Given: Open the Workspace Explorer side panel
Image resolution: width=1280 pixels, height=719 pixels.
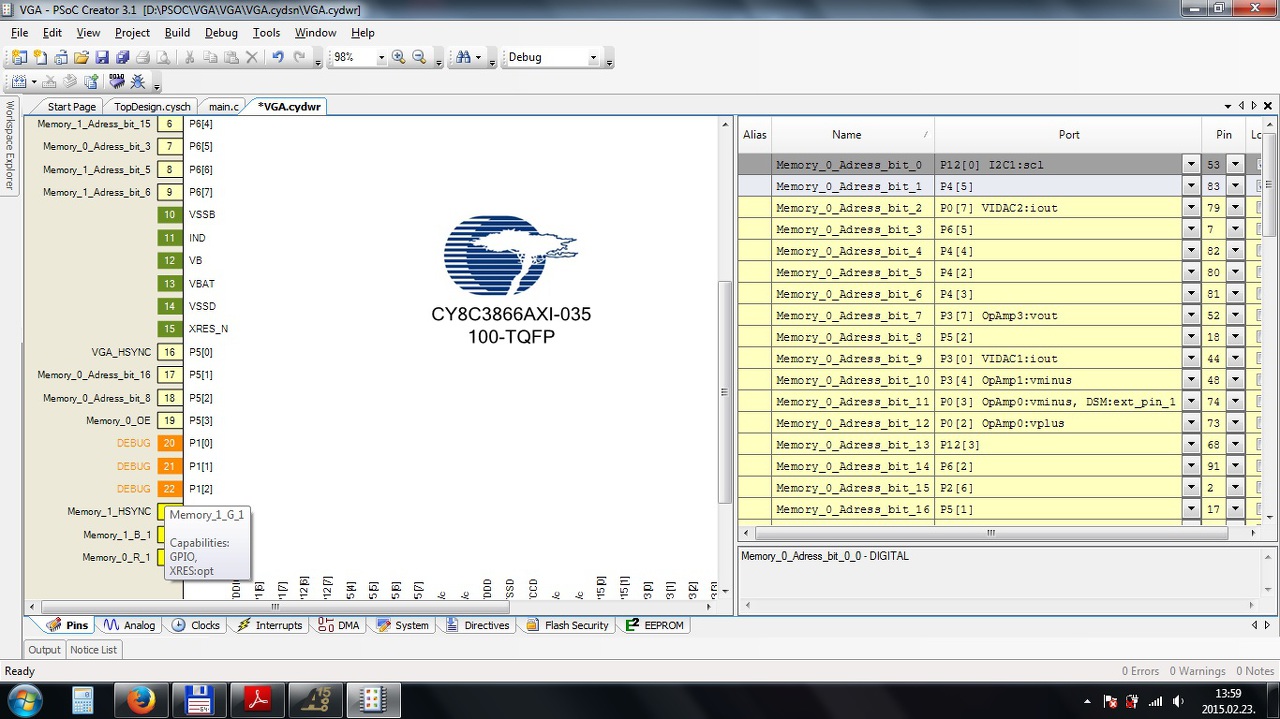Looking at the screenshot, I should pos(11,145).
